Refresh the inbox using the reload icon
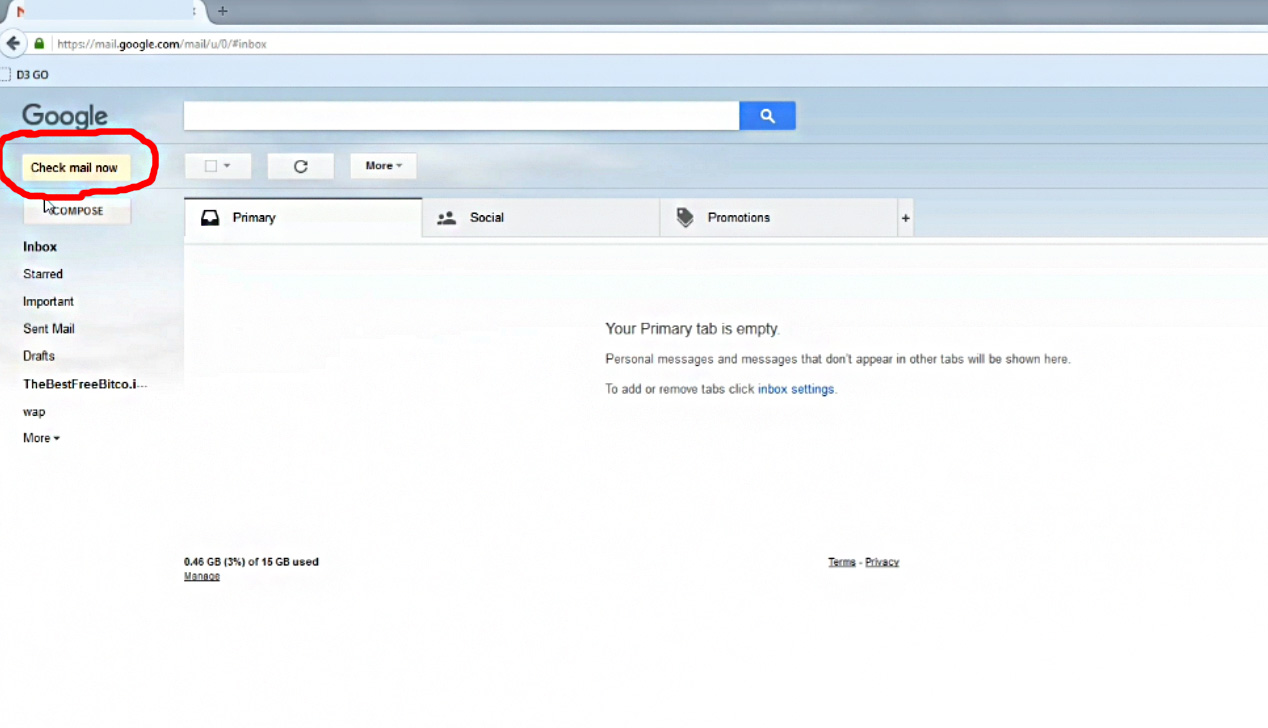 point(300,165)
